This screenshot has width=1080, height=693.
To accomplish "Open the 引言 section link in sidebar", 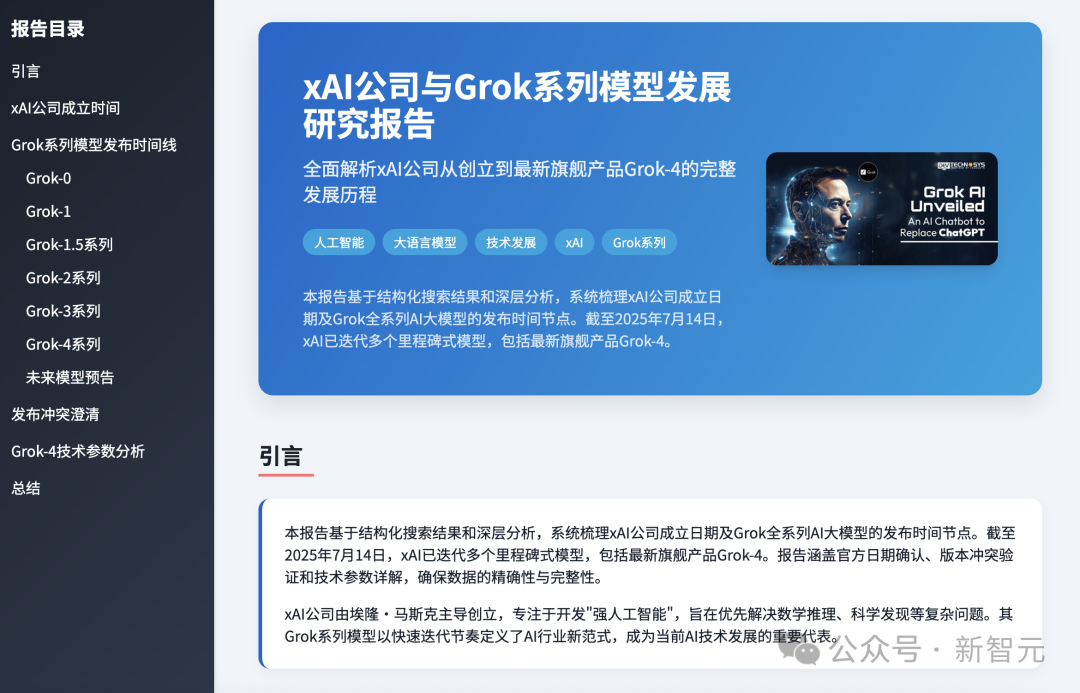I will tap(25, 71).
